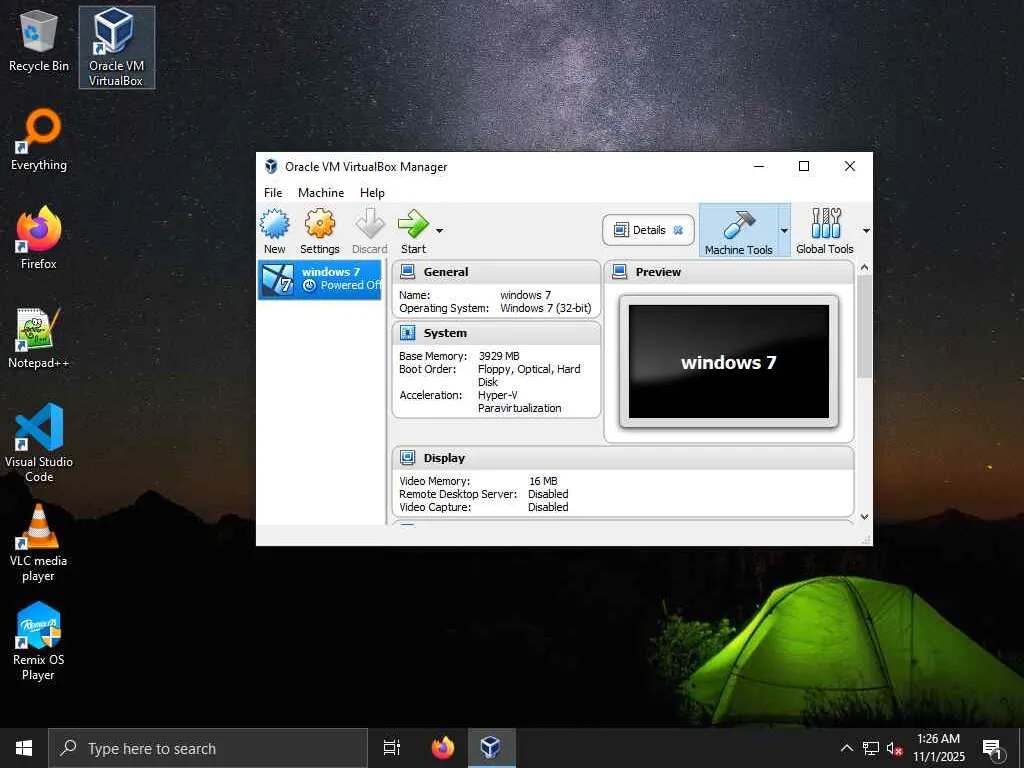Click the Details button

pos(648,230)
